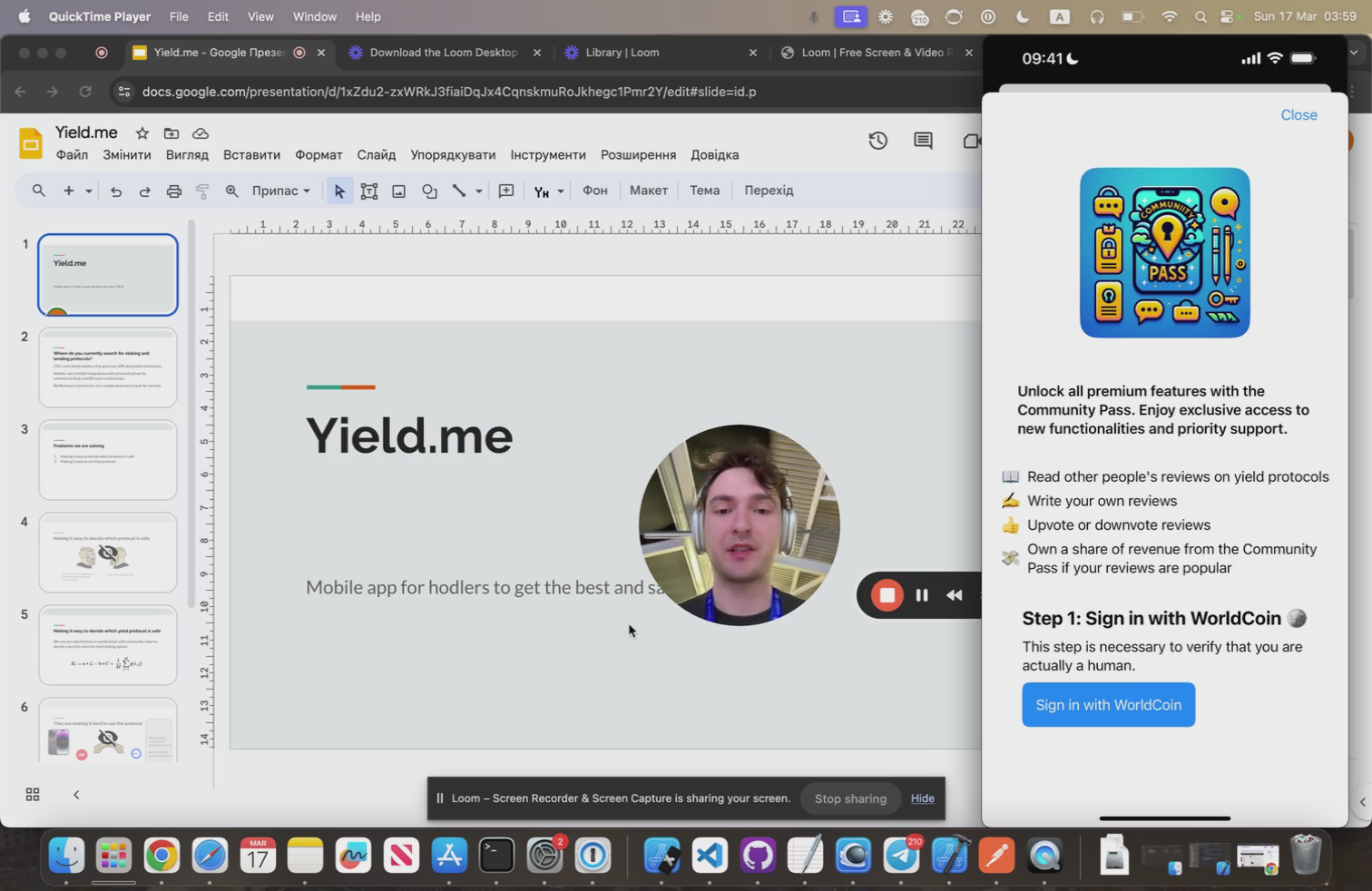Click the Chrome address bar URL
This screenshot has height=891, width=1372.
coord(449,92)
